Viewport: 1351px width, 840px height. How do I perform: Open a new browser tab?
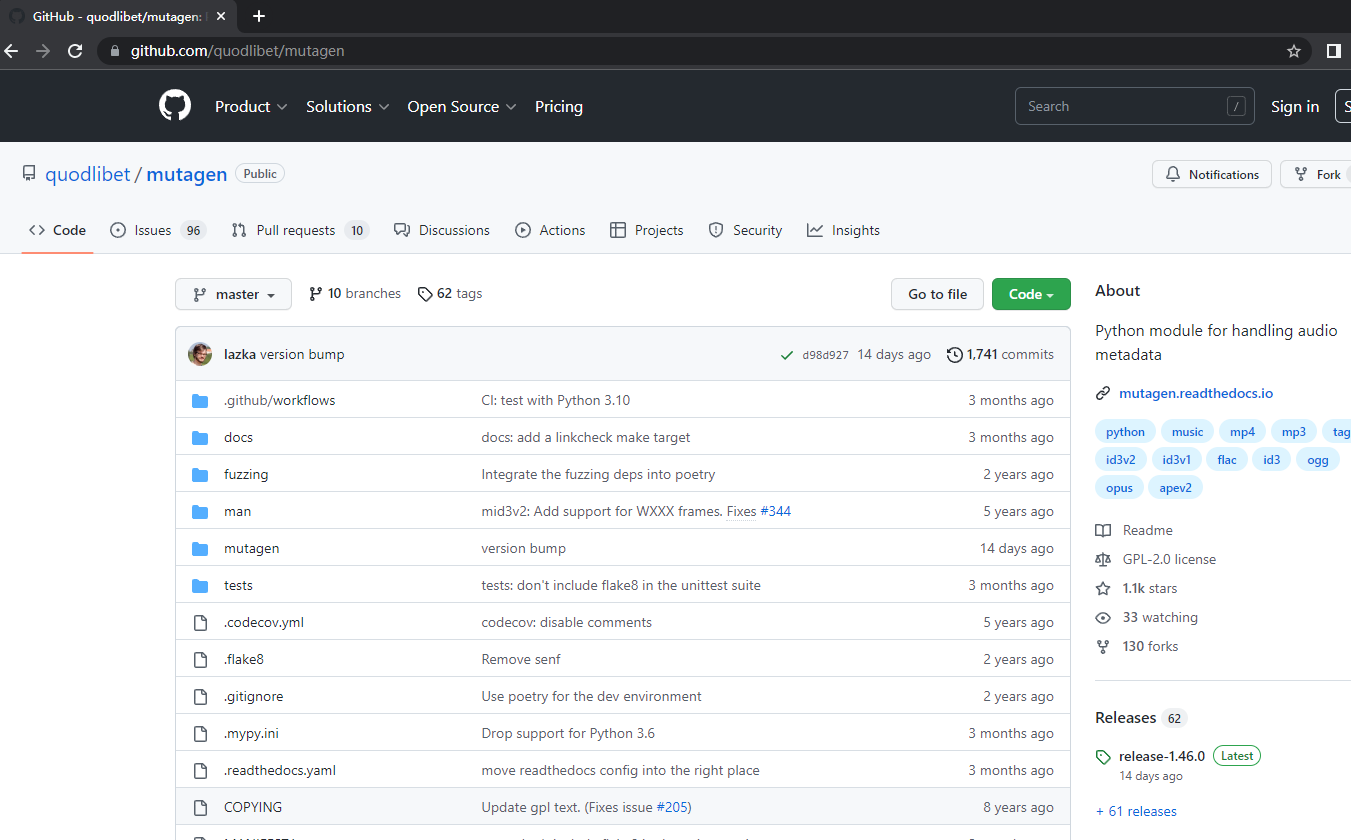coord(259,16)
